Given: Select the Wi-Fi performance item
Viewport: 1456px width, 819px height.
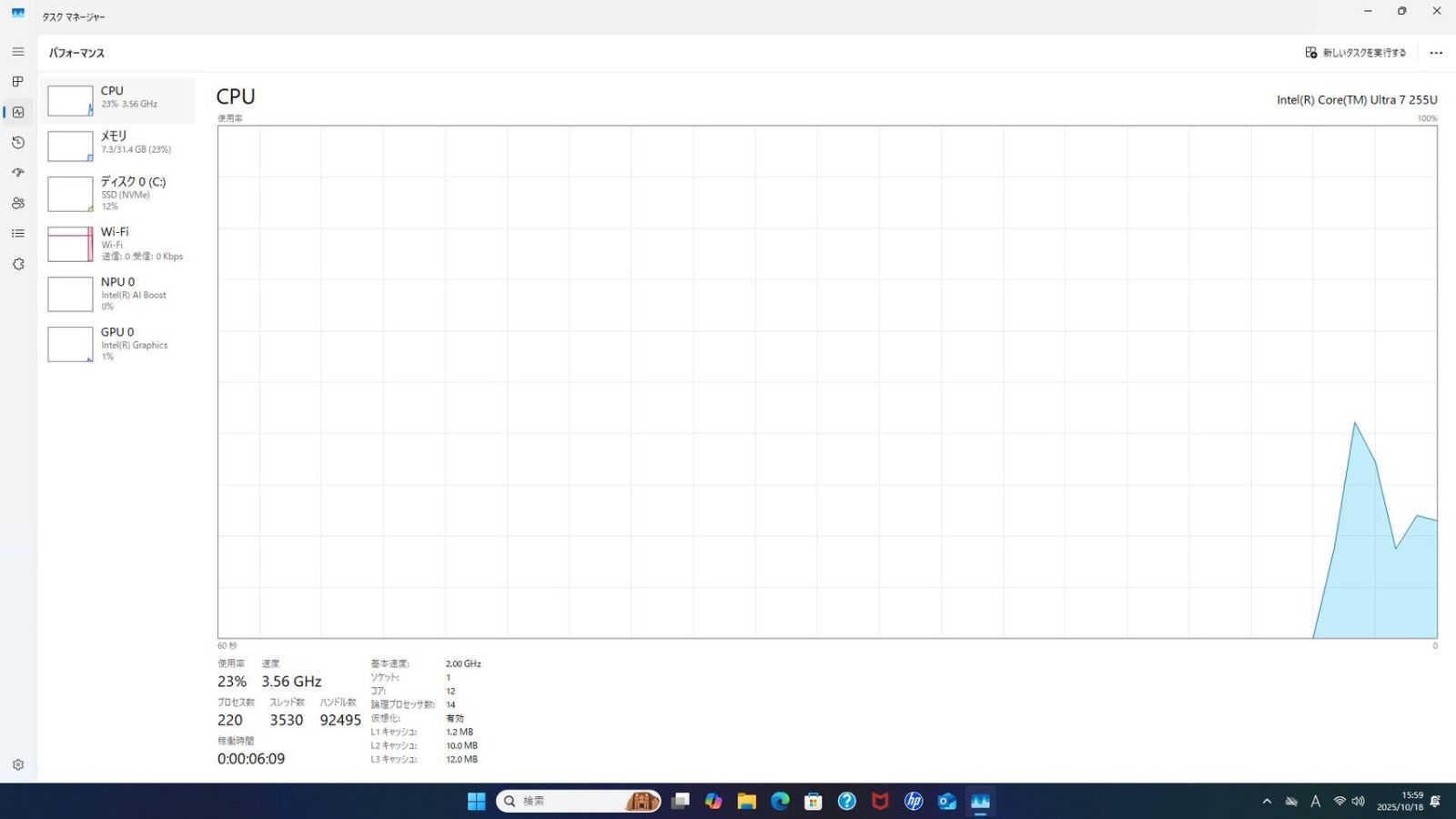Looking at the screenshot, I should (x=117, y=244).
